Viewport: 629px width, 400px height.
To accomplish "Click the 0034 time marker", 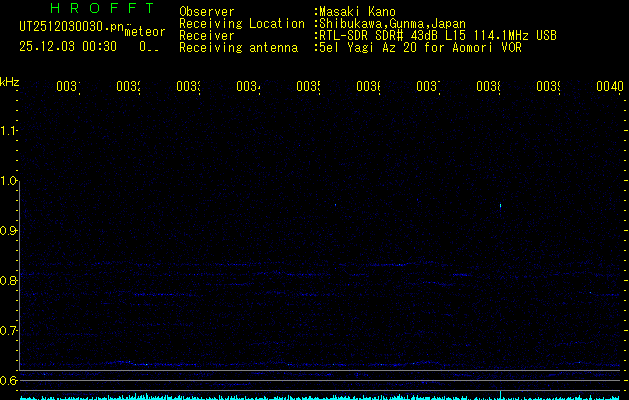I will point(248,86).
